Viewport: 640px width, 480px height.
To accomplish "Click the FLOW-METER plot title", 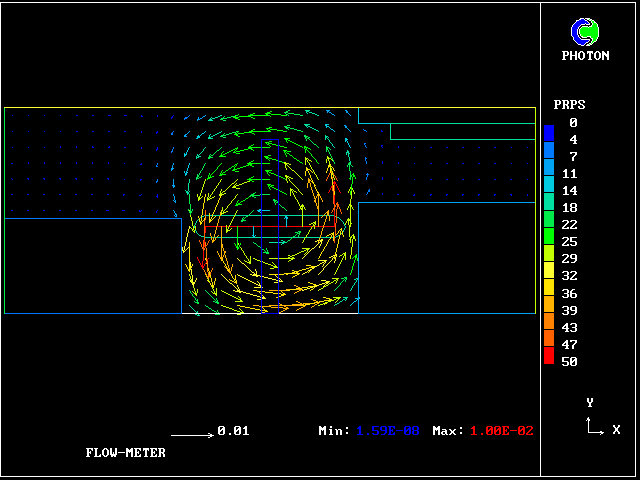I will [126, 453].
